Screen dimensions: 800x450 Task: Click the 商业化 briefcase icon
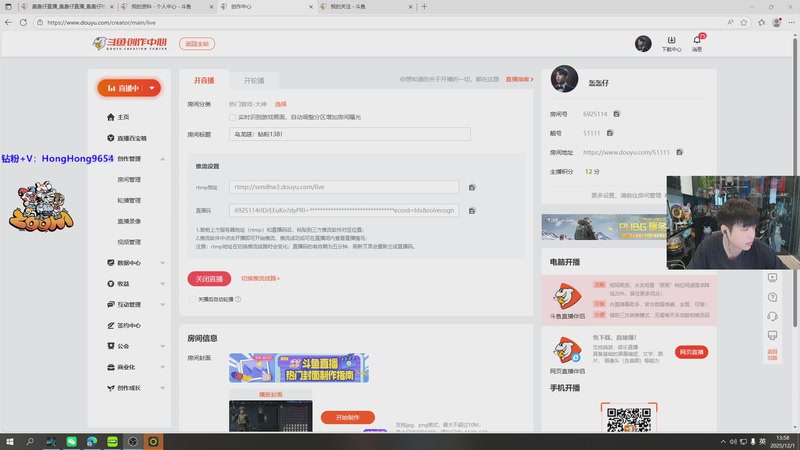111,367
